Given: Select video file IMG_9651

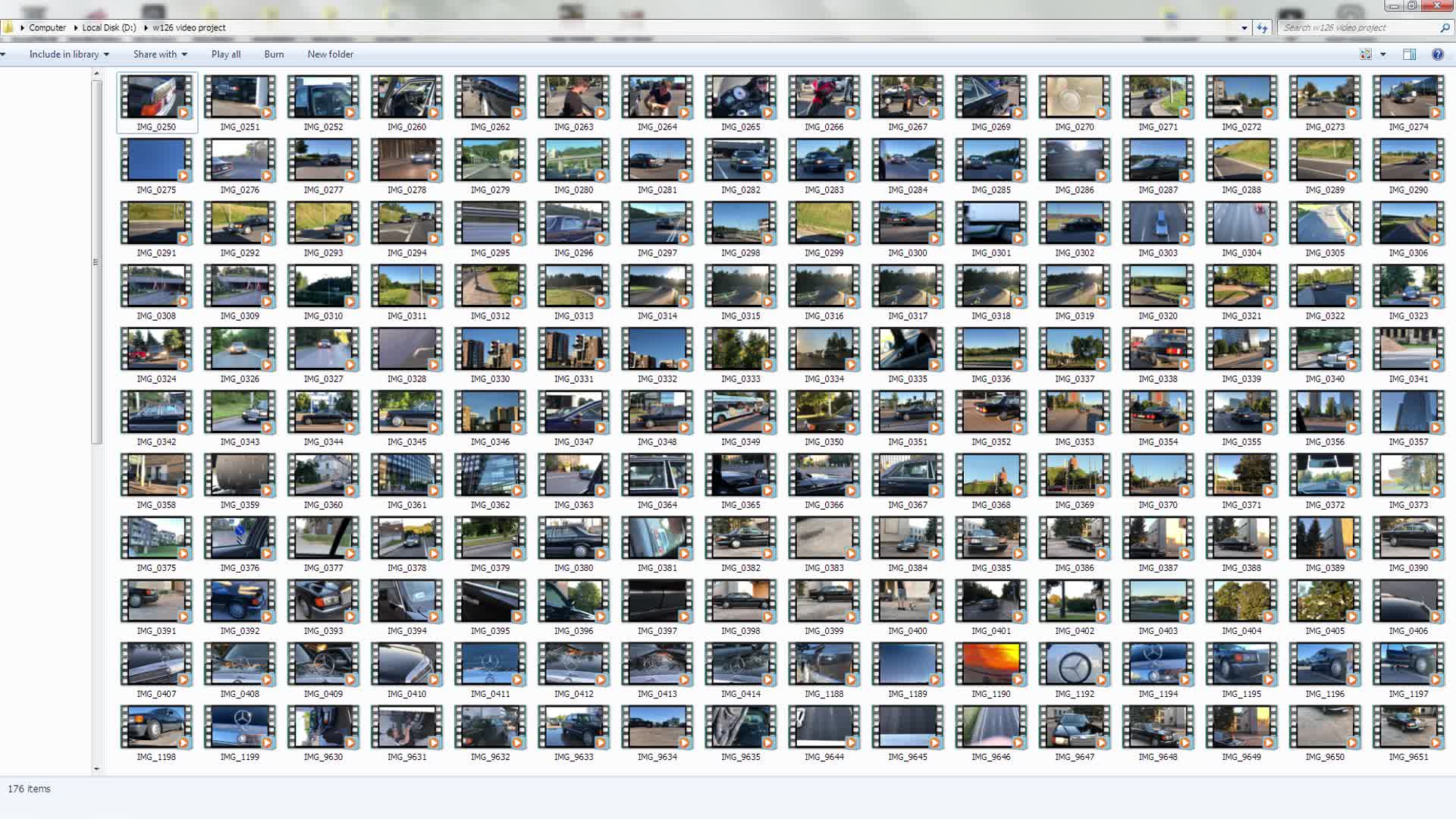Looking at the screenshot, I should pos(1408,733).
